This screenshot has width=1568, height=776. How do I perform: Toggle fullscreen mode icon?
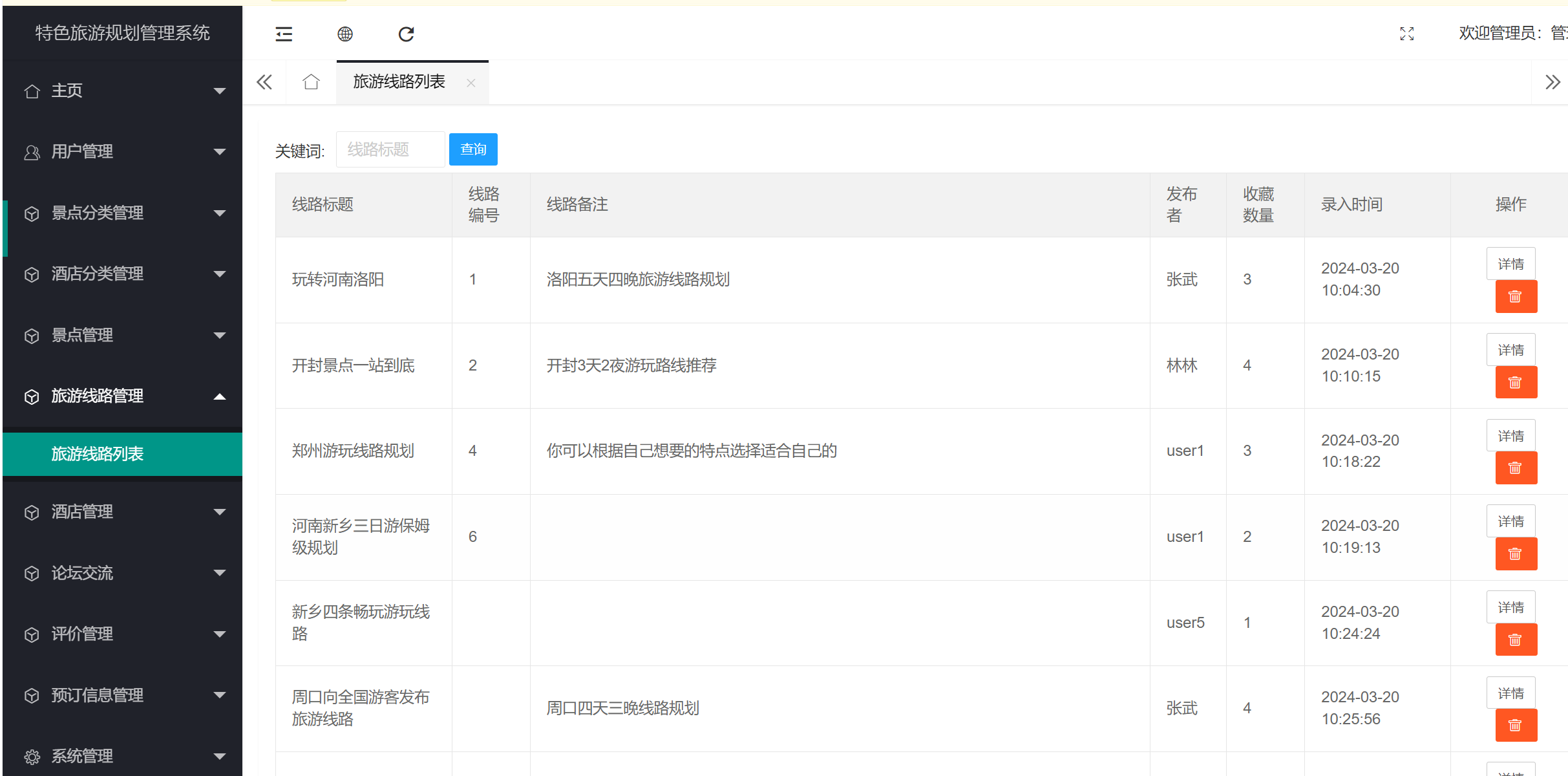tap(1407, 34)
